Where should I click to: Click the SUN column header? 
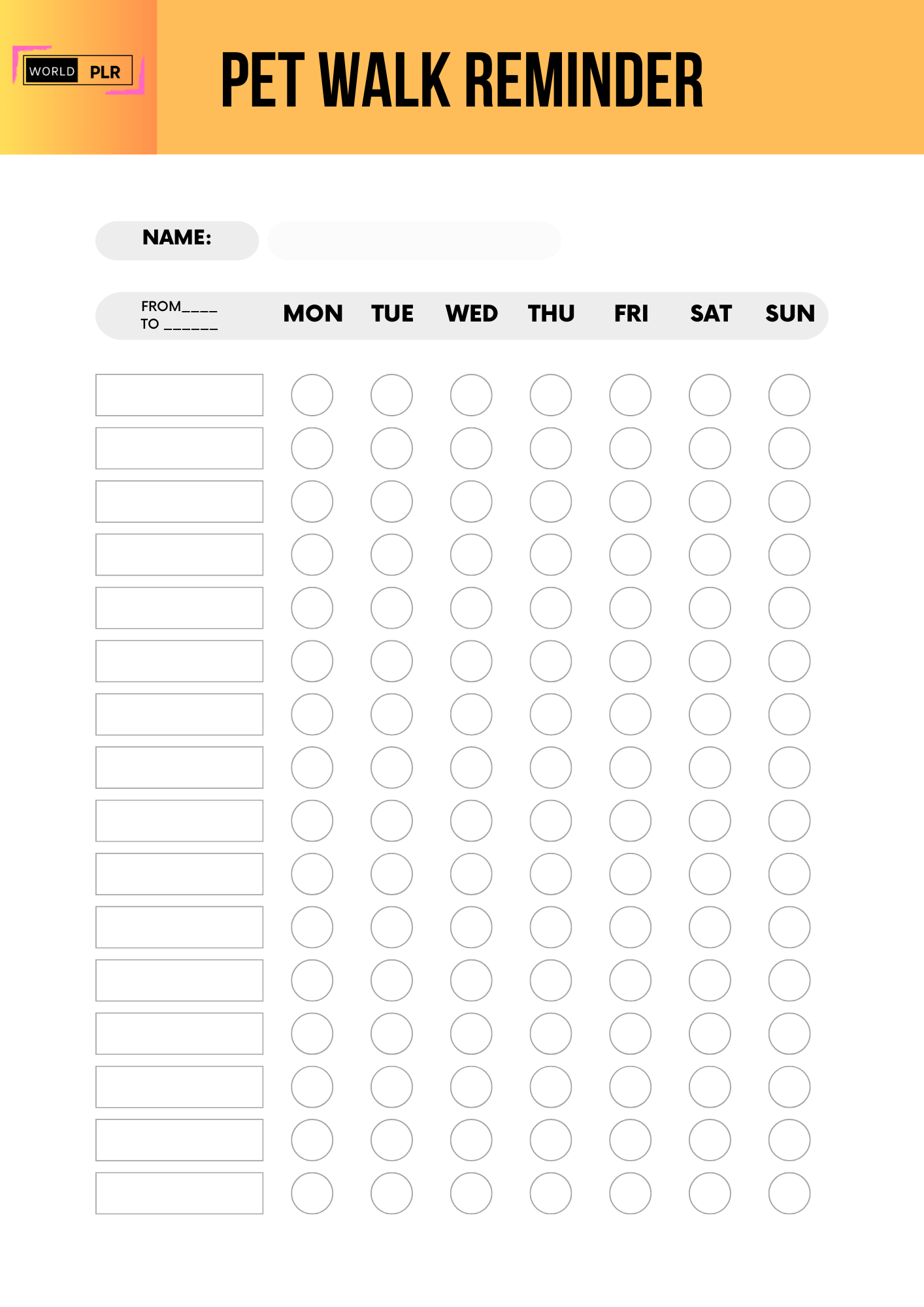click(x=790, y=314)
